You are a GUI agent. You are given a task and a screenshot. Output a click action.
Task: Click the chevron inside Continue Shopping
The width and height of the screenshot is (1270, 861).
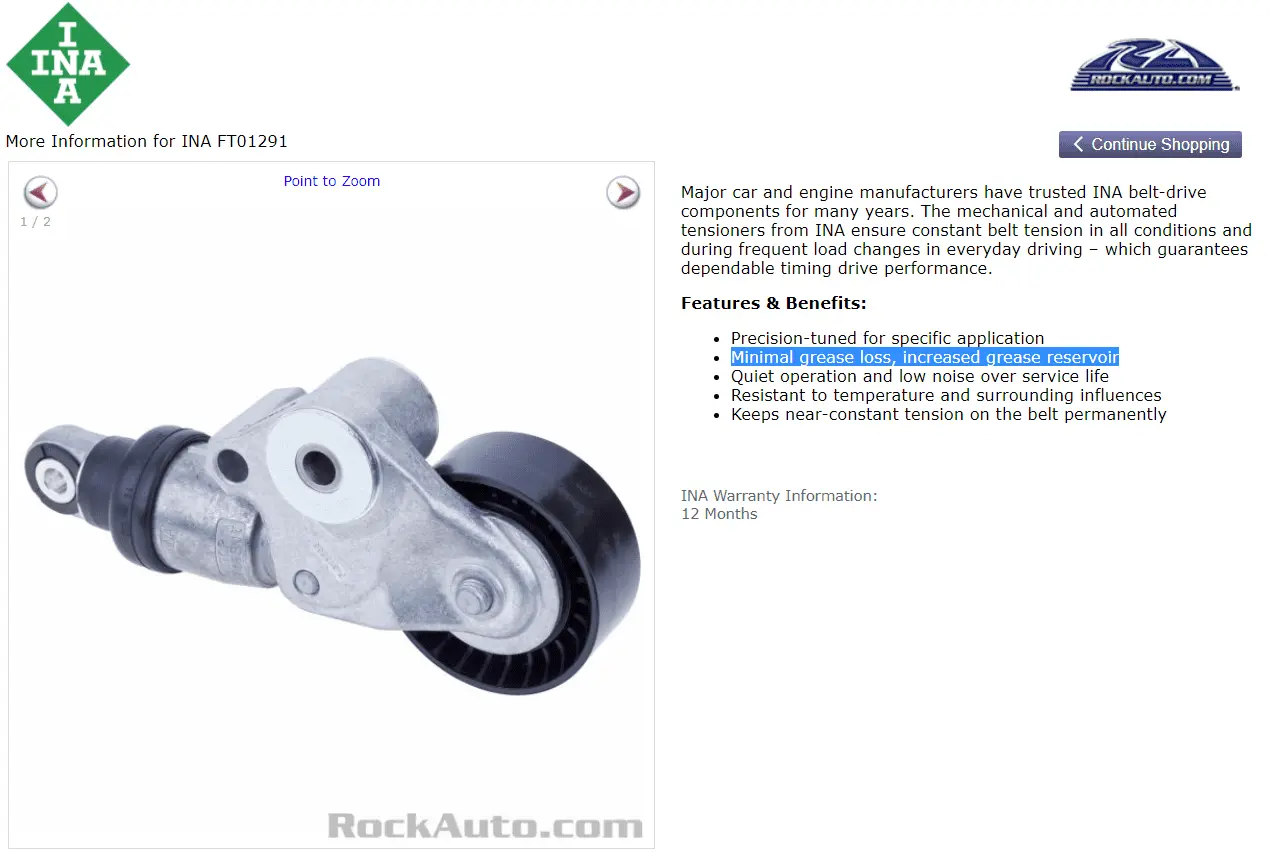point(1078,144)
